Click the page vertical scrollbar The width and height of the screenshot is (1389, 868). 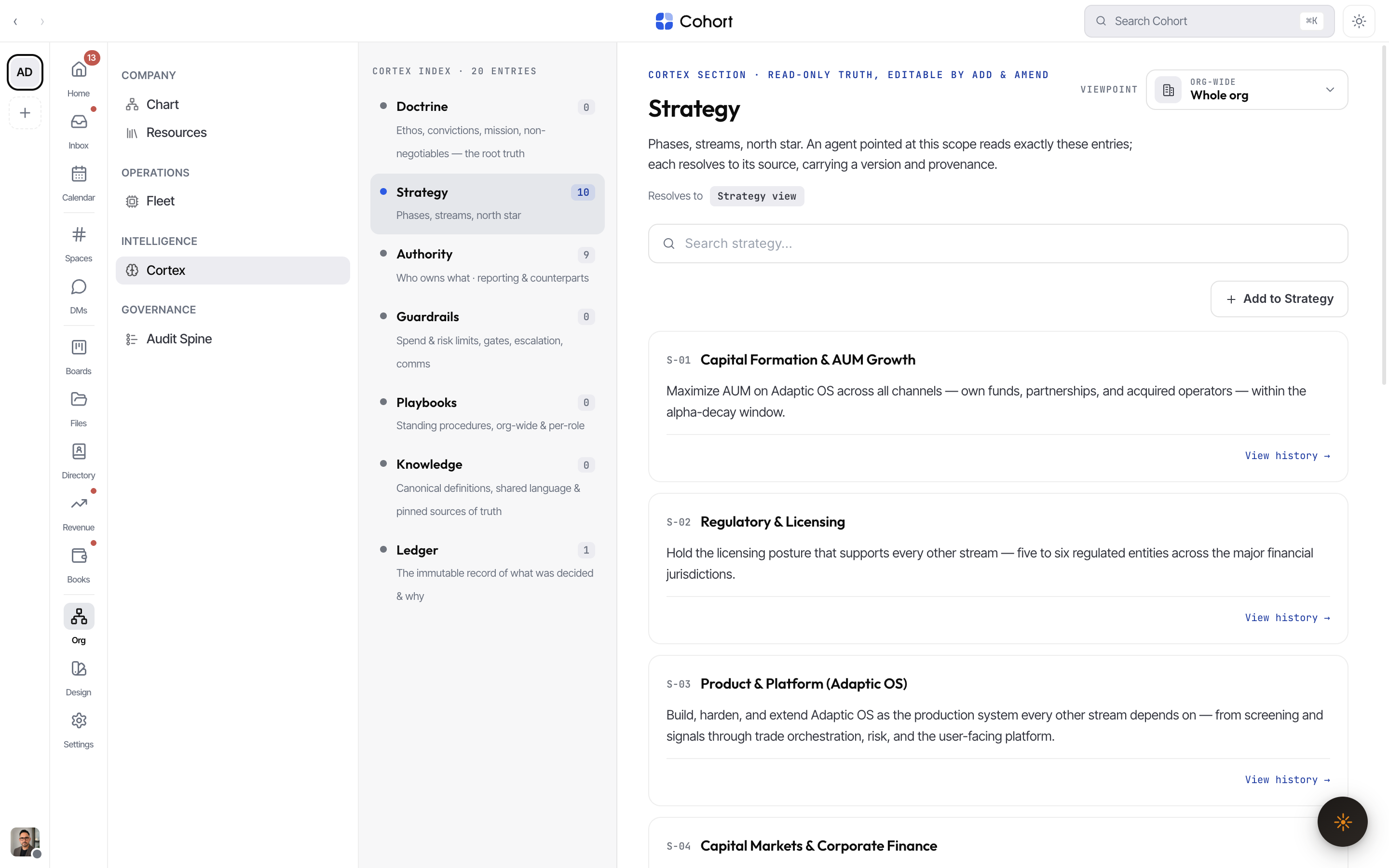coord(1384,215)
